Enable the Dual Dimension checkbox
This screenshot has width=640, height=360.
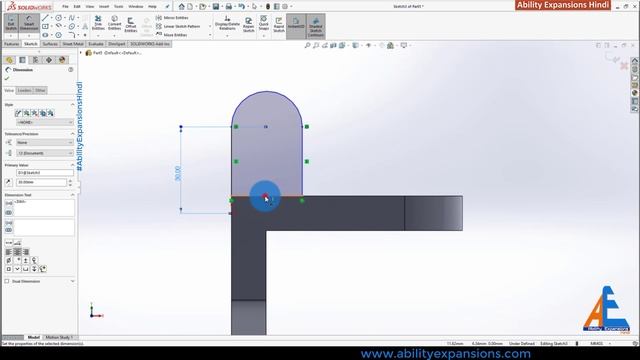(x=7, y=281)
